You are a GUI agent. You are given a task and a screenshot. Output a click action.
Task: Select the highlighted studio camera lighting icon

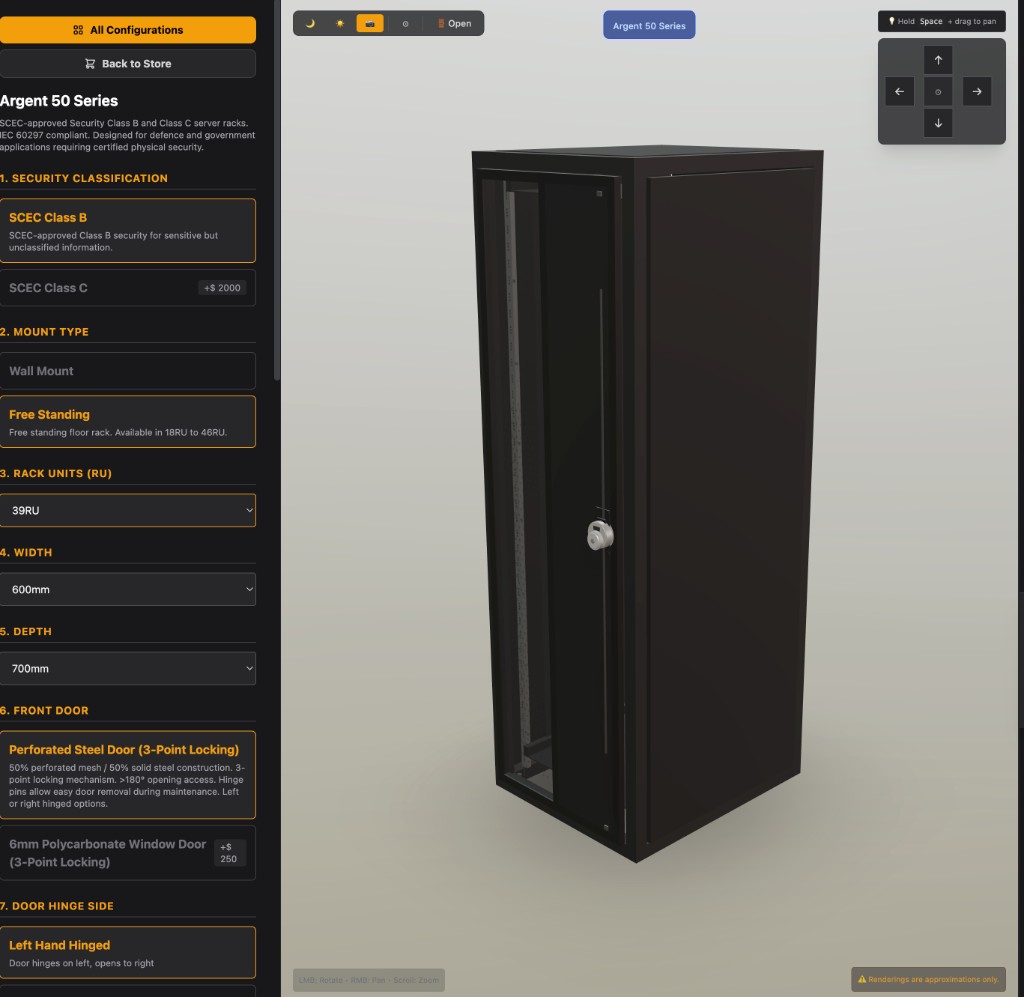(x=370, y=23)
